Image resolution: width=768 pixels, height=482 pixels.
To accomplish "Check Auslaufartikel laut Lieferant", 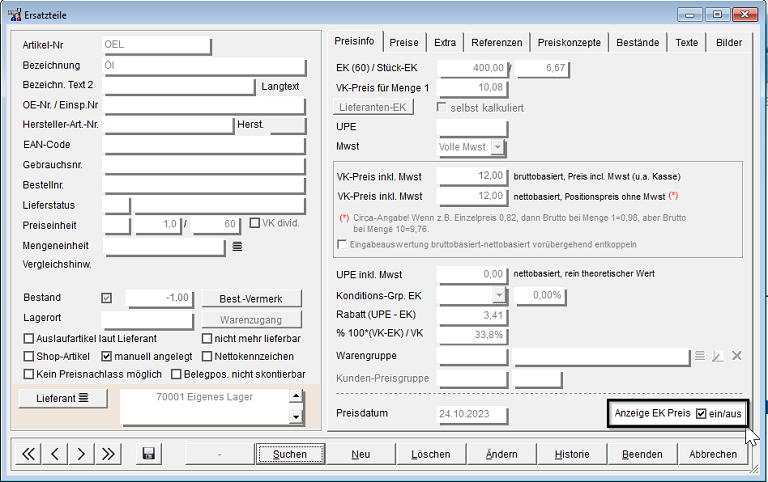I will [x=29, y=338].
